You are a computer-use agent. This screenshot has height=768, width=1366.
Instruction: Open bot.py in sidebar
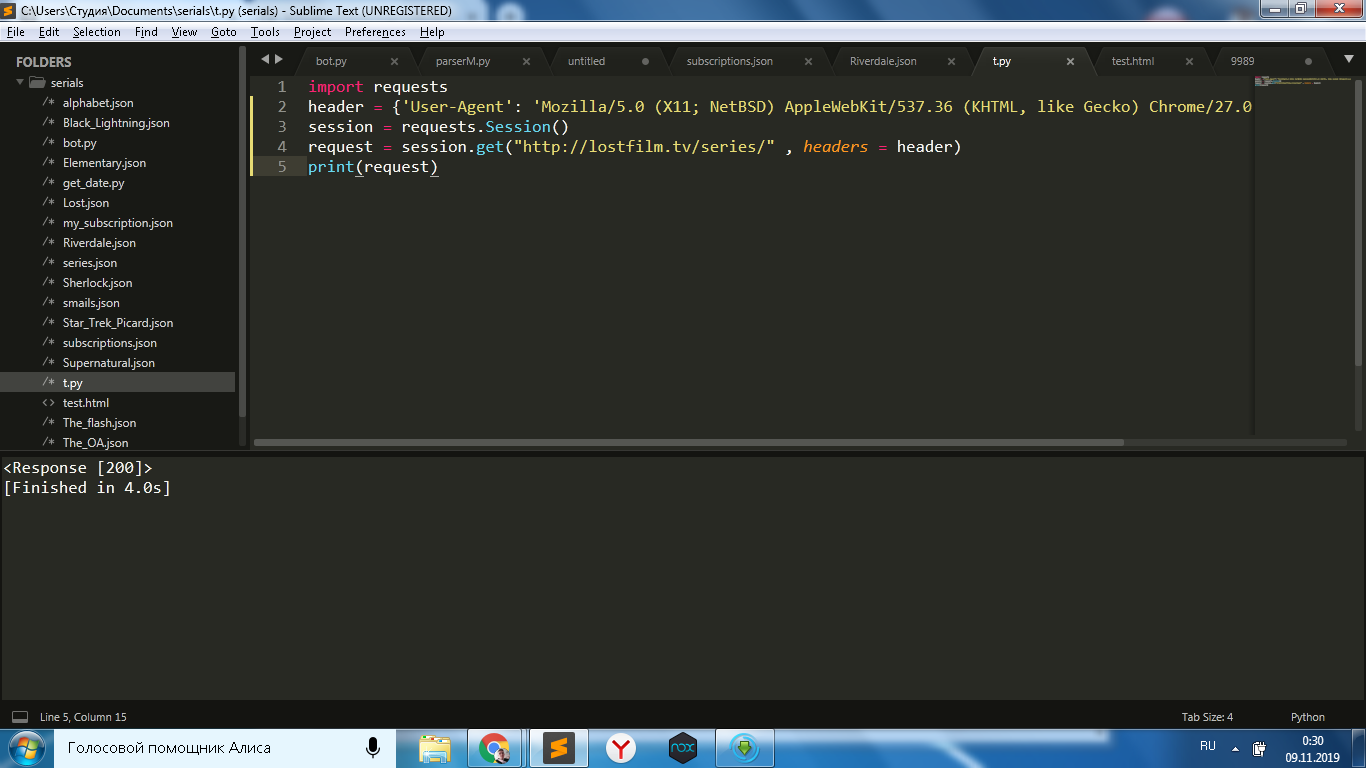80,143
